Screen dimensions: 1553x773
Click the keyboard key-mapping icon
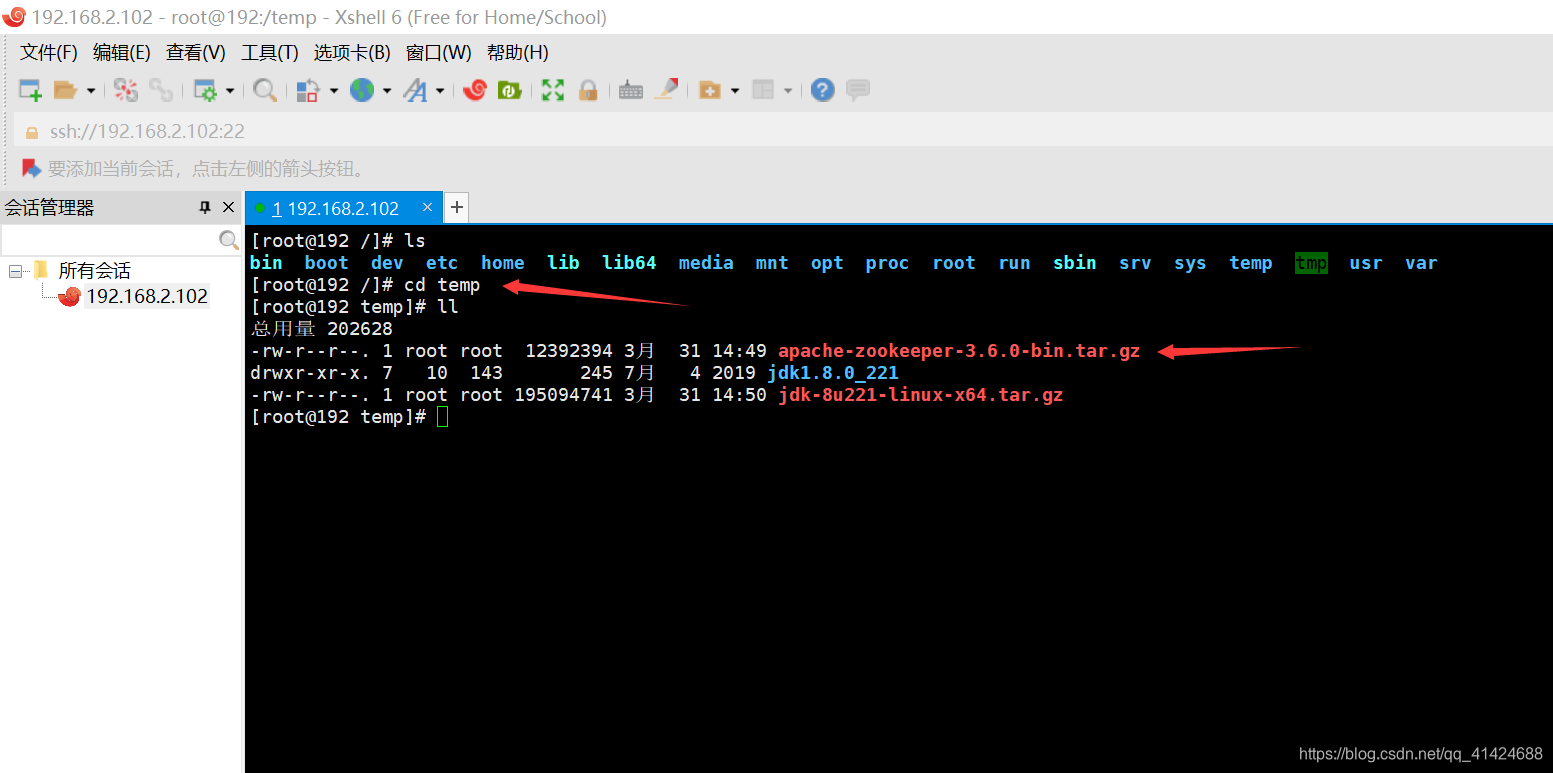(x=631, y=90)
